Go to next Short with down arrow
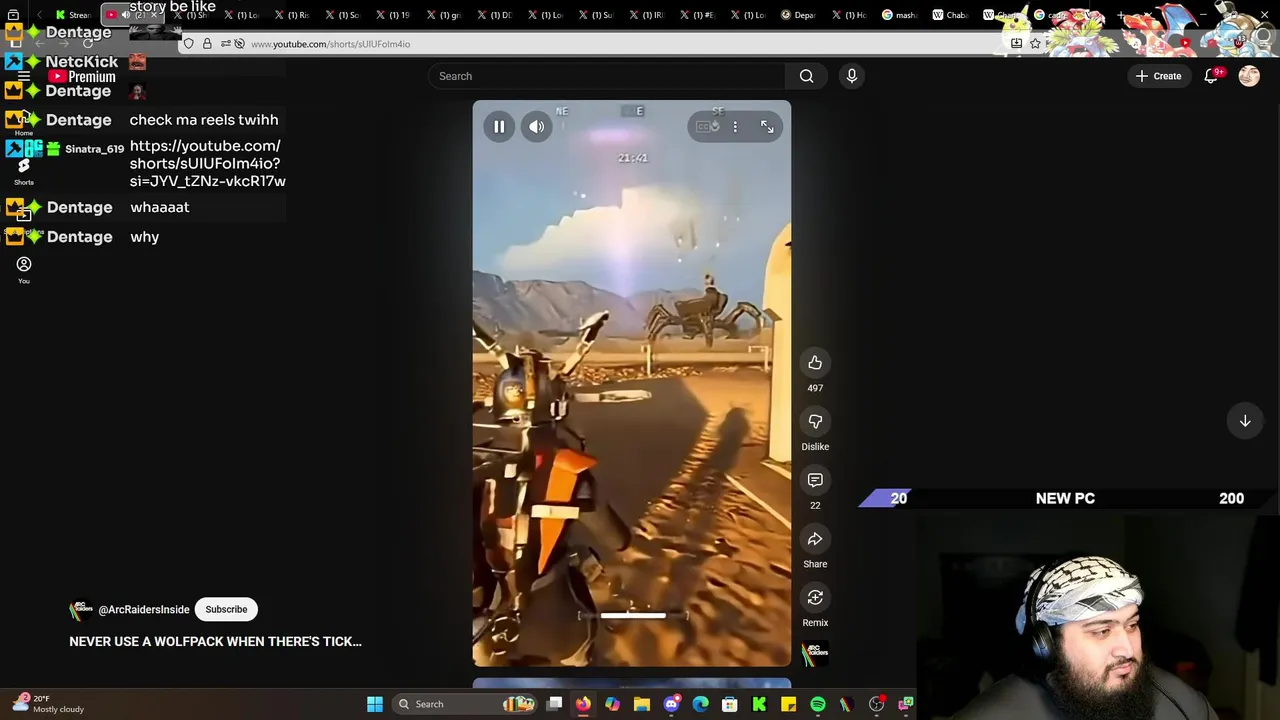This screenshot has height=720, width=1280. click(1245, 421)
